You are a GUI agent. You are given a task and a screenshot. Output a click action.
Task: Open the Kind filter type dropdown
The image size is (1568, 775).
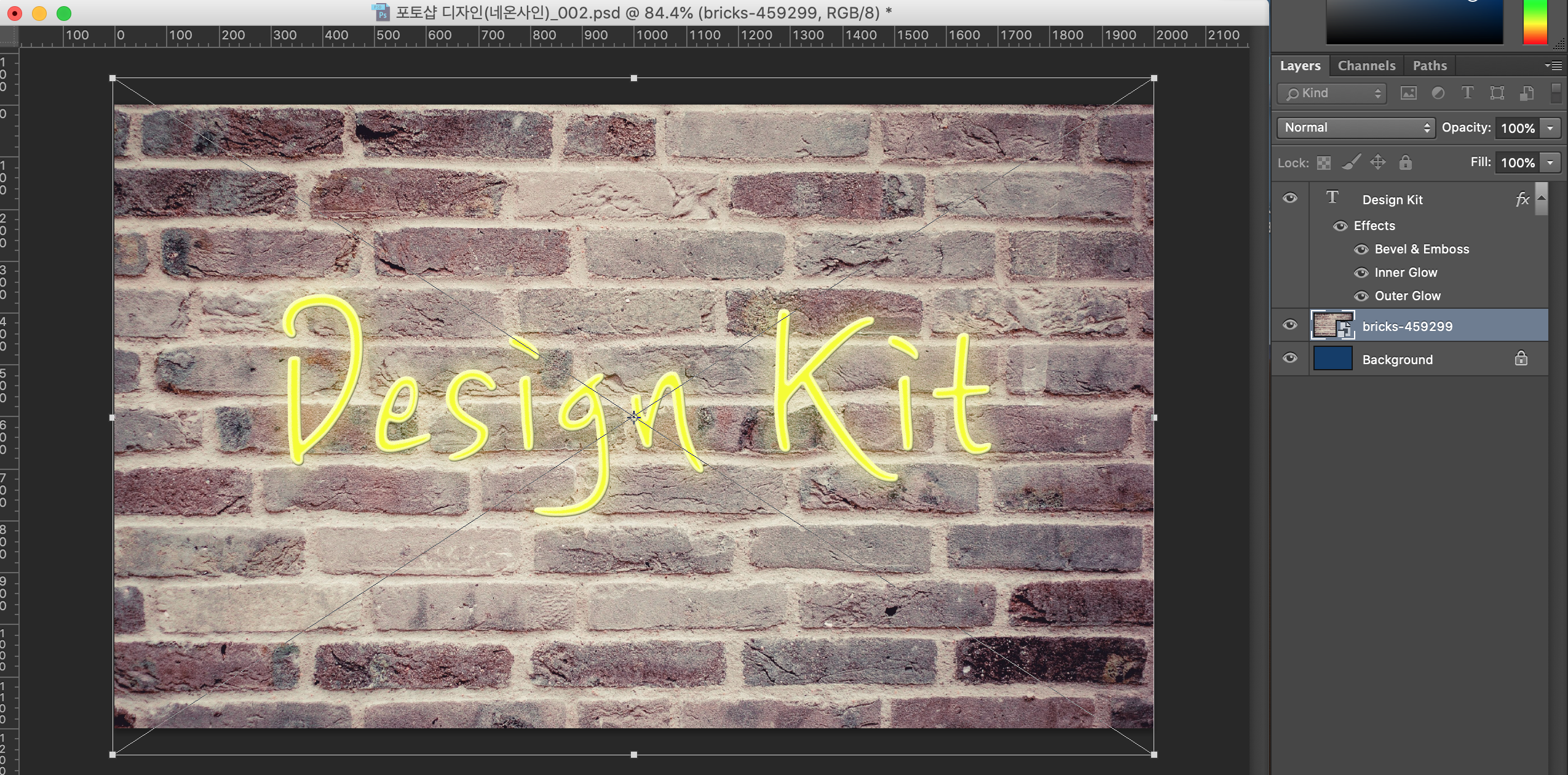click(x=1331, y=93)
